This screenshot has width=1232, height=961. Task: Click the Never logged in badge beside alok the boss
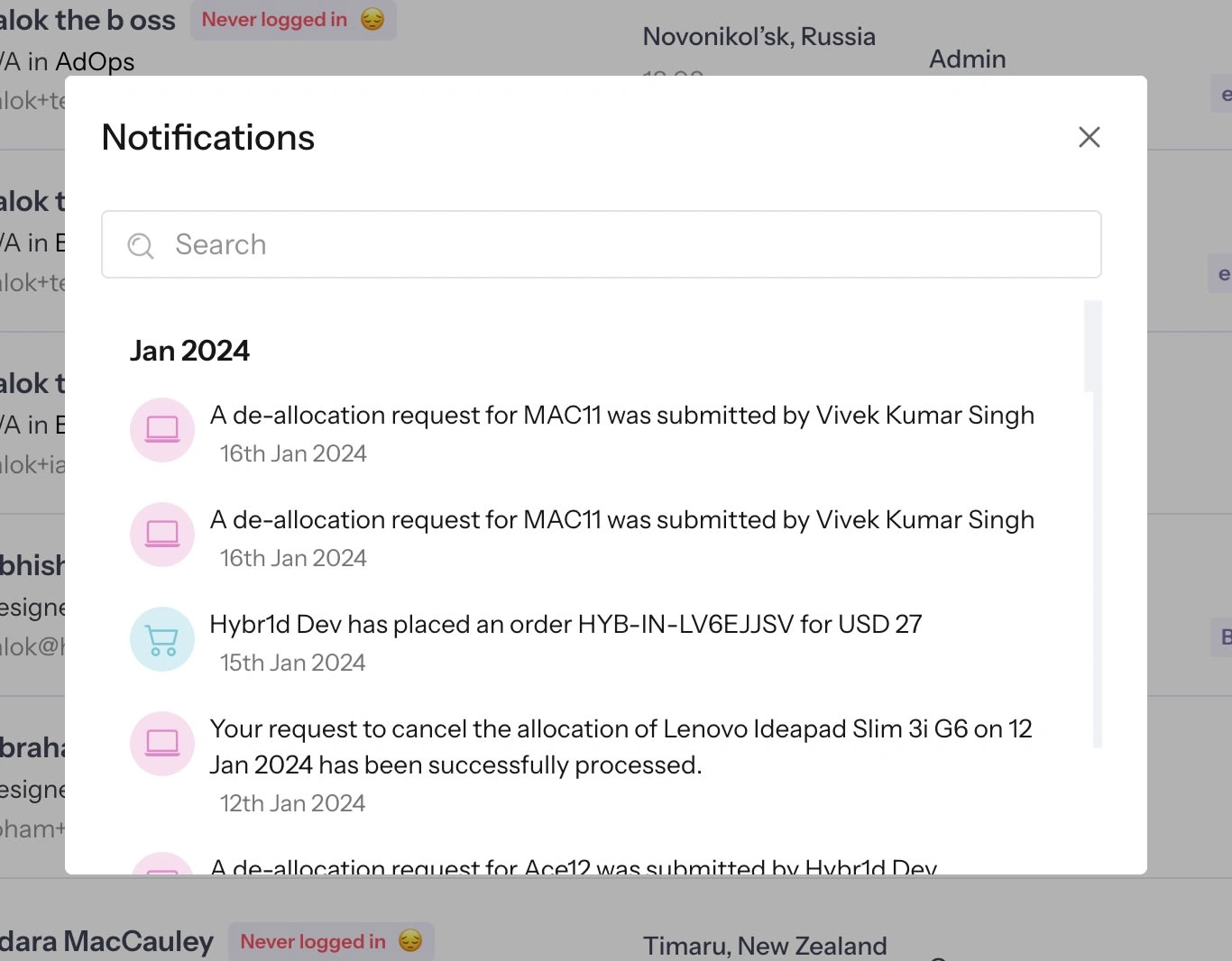pyautogui.click(x=293, y=19)
